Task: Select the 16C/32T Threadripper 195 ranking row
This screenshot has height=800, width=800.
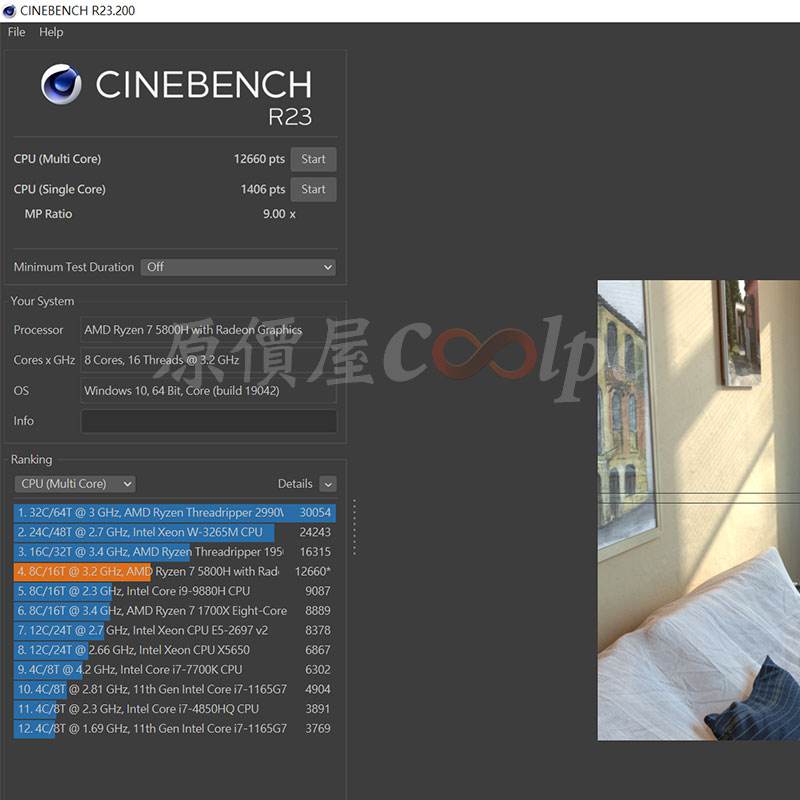Action: 174,552
